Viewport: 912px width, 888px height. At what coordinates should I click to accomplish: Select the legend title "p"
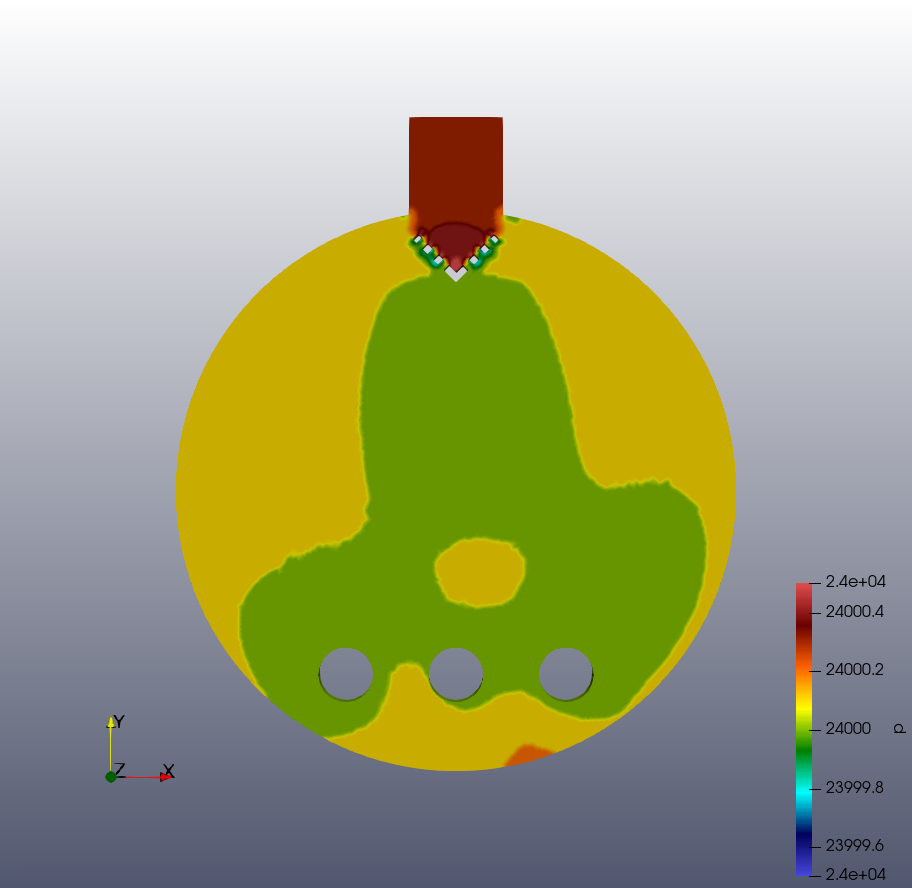point(899,729)
